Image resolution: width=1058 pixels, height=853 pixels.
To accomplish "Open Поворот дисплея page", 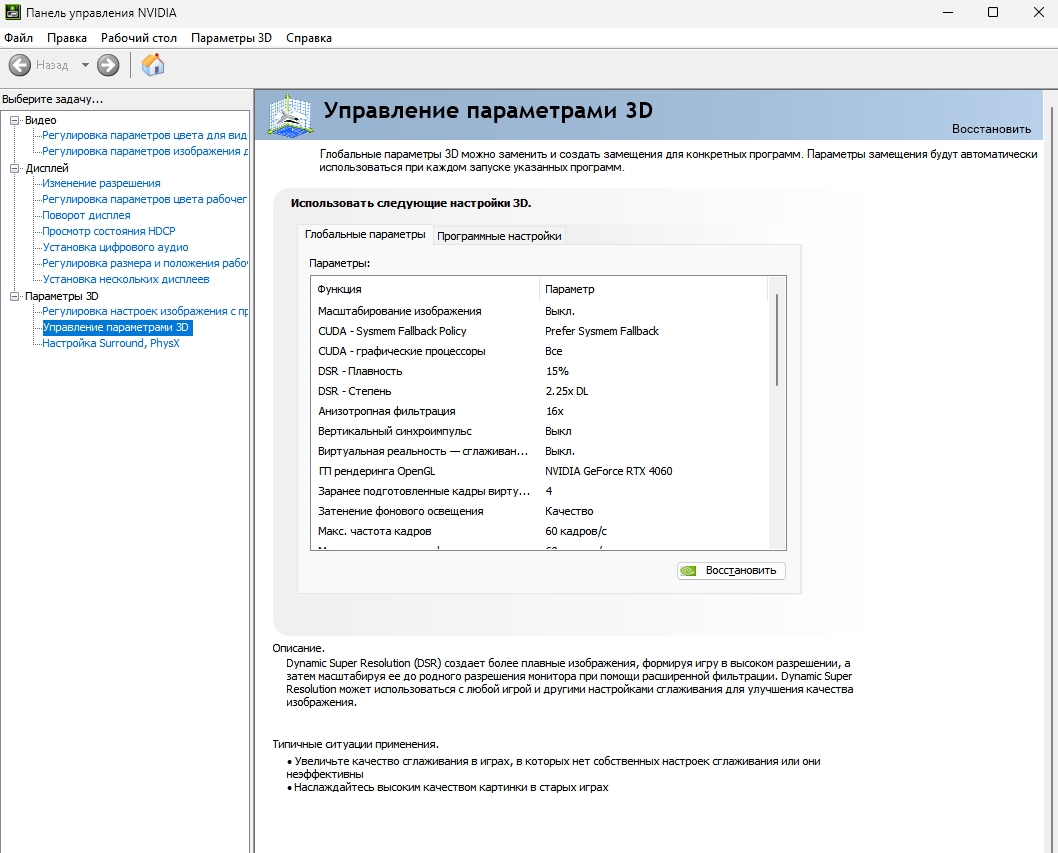I will [86, 215].
